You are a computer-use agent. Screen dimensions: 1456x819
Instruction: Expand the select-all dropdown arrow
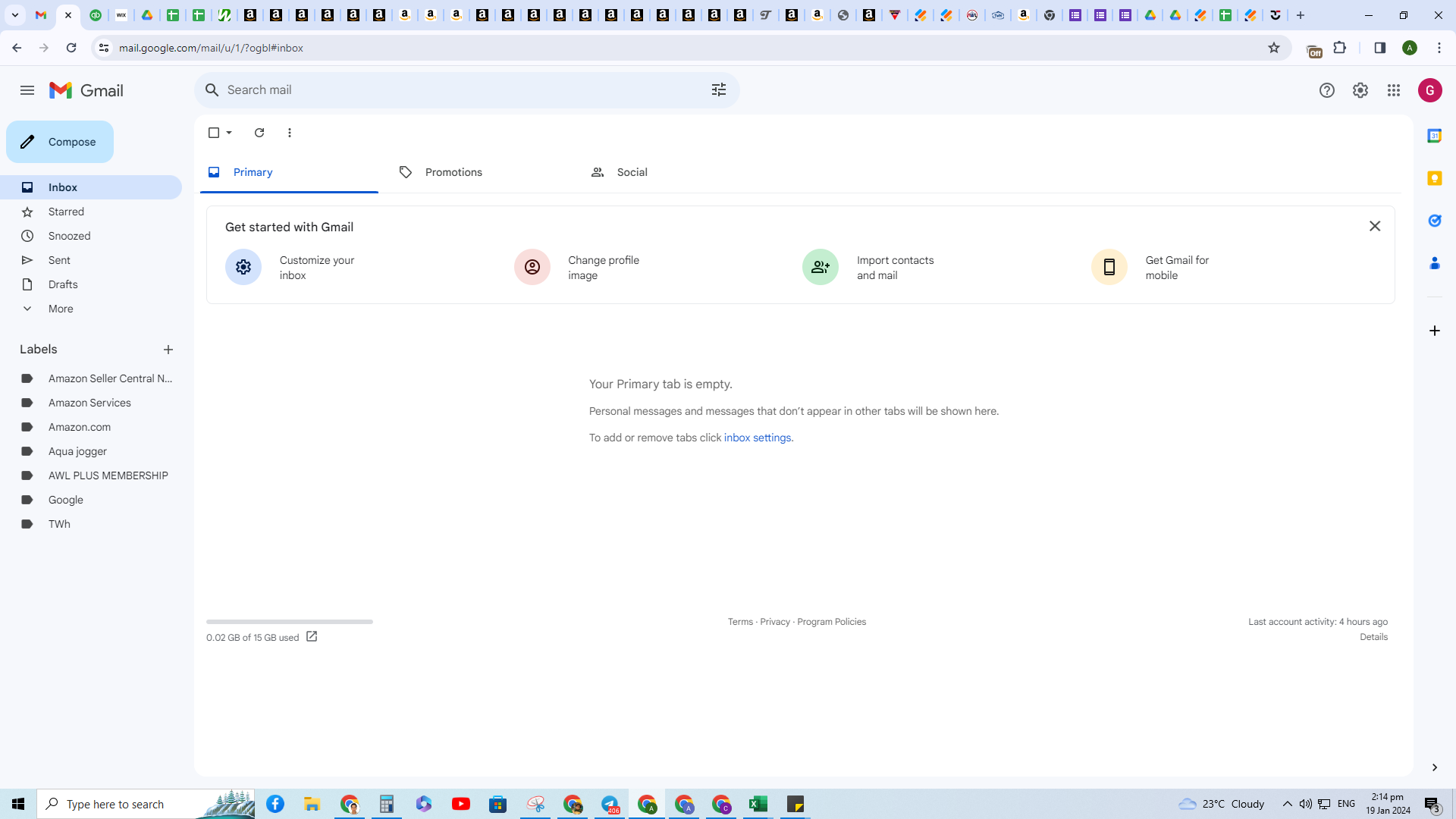coord(229,133)
